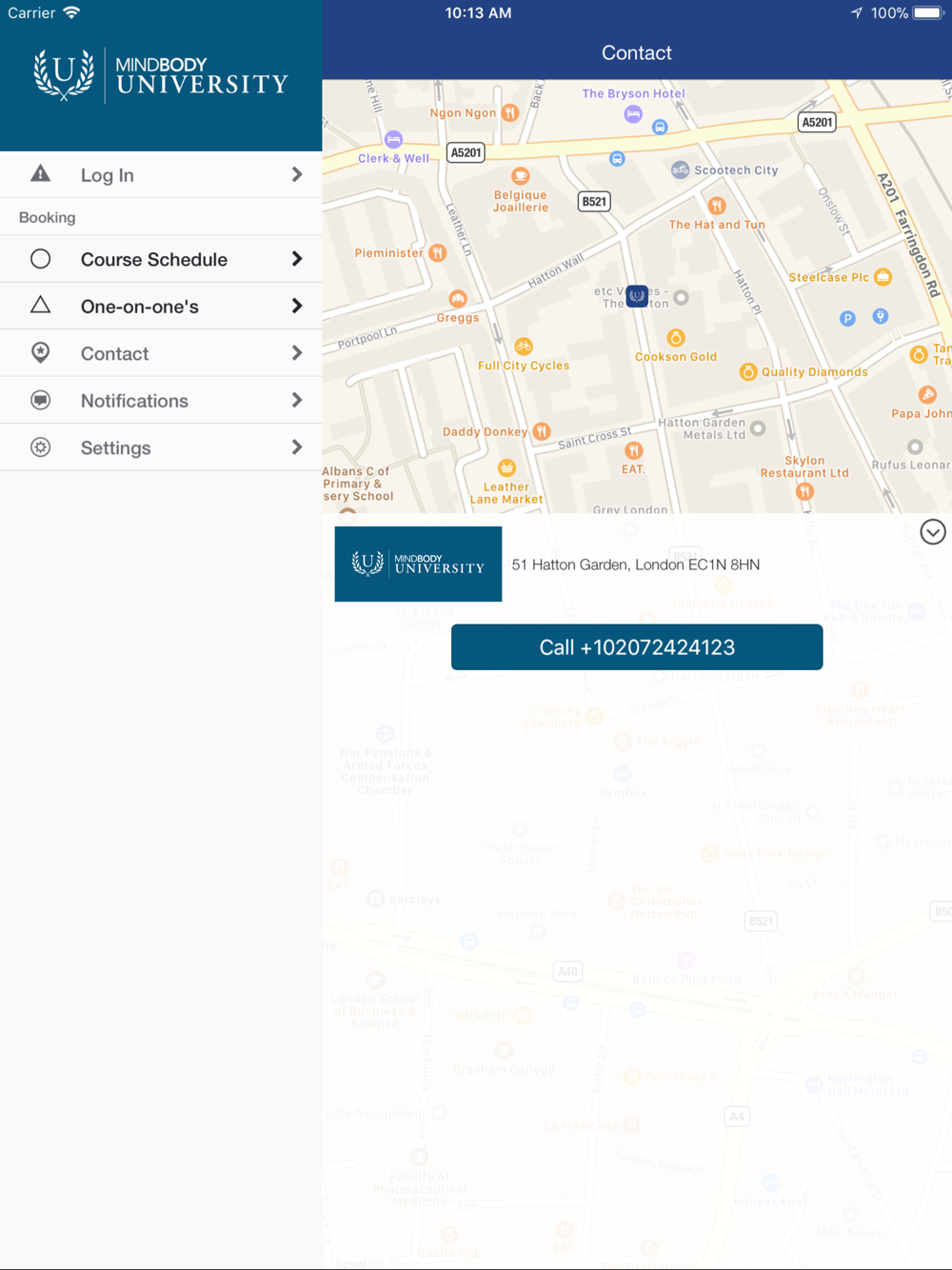Tap Leather Lane Market basket icon
This screenshot has height=1270, width=952.
click(x=506, y=467)
